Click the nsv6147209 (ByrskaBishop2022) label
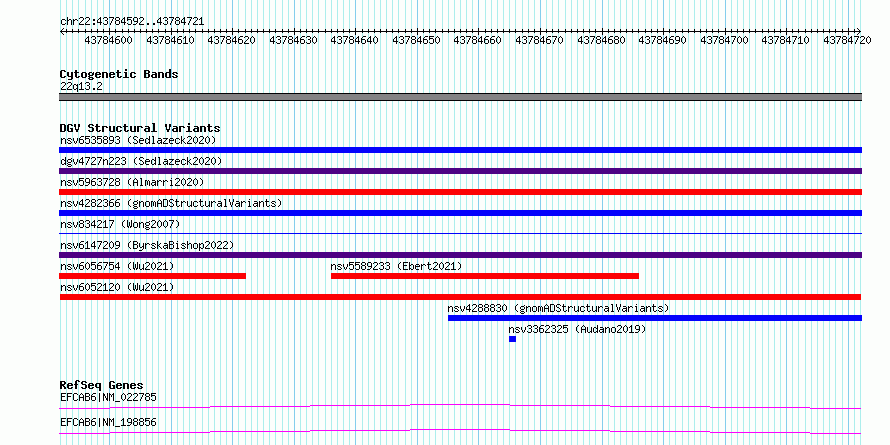 pyautogui.click(x=147, y=245)
